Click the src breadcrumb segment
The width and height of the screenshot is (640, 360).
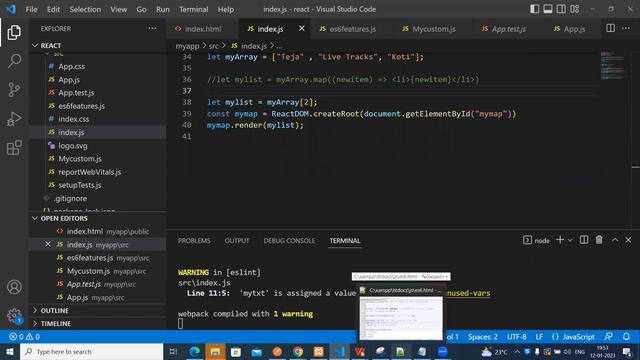[x=213, y=46]
